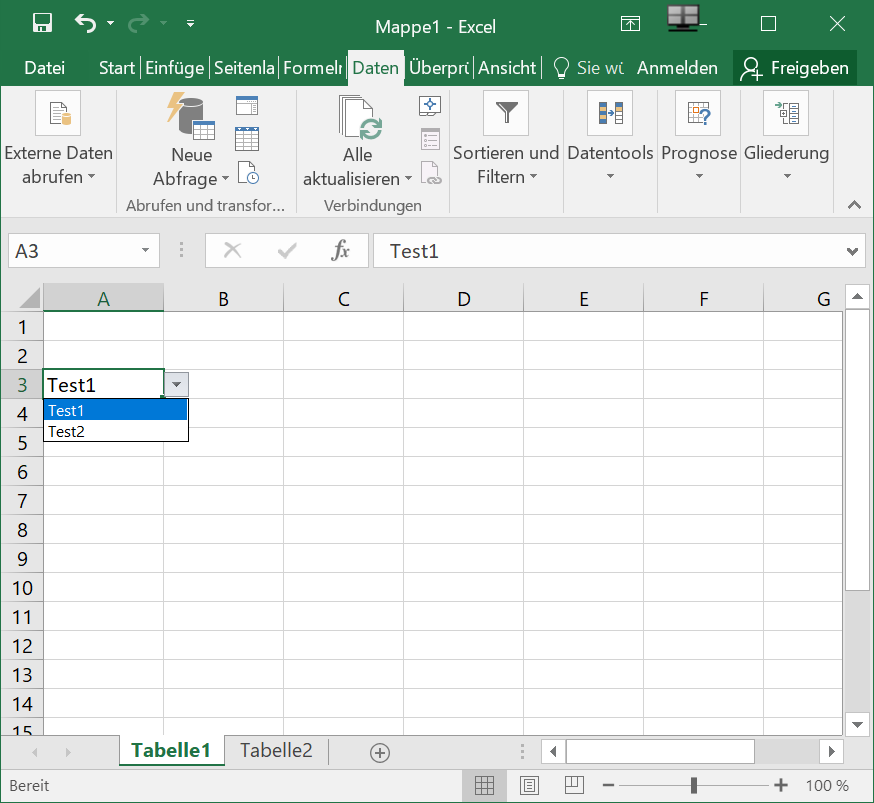The width and height of the screenshot is (874, 803).
Task: Click the fx Insert Function icon
Action: pyautogui.click(x=340, y=250)
